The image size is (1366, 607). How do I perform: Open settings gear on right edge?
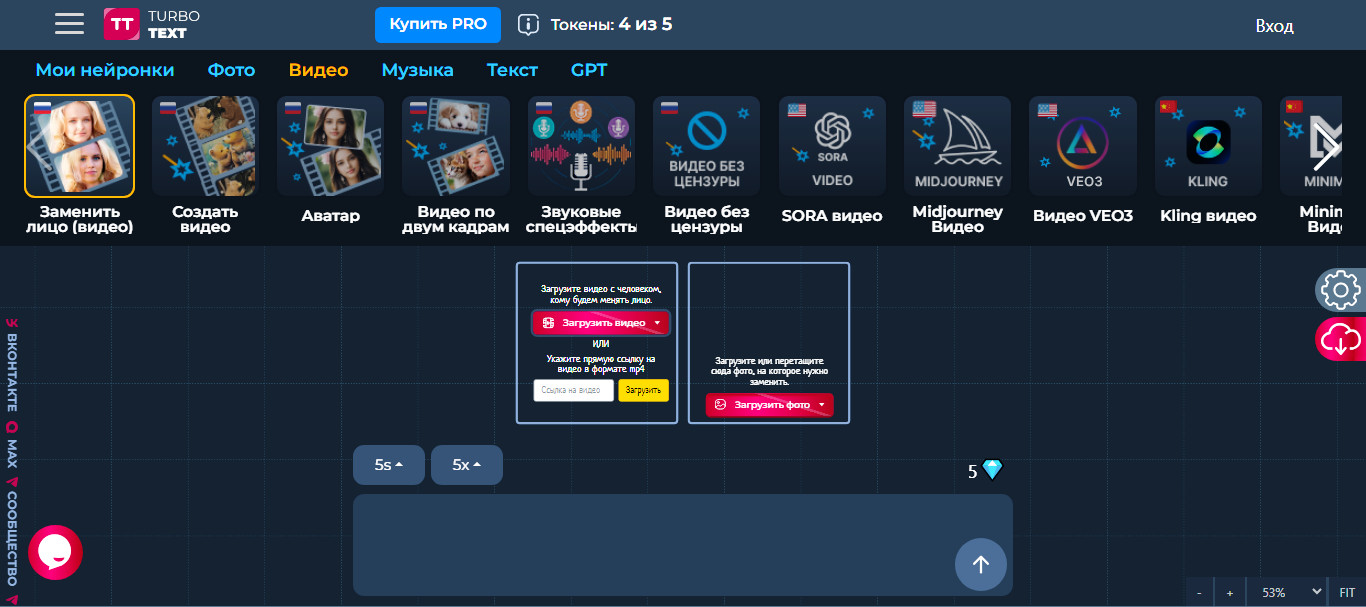point(1340,290)
